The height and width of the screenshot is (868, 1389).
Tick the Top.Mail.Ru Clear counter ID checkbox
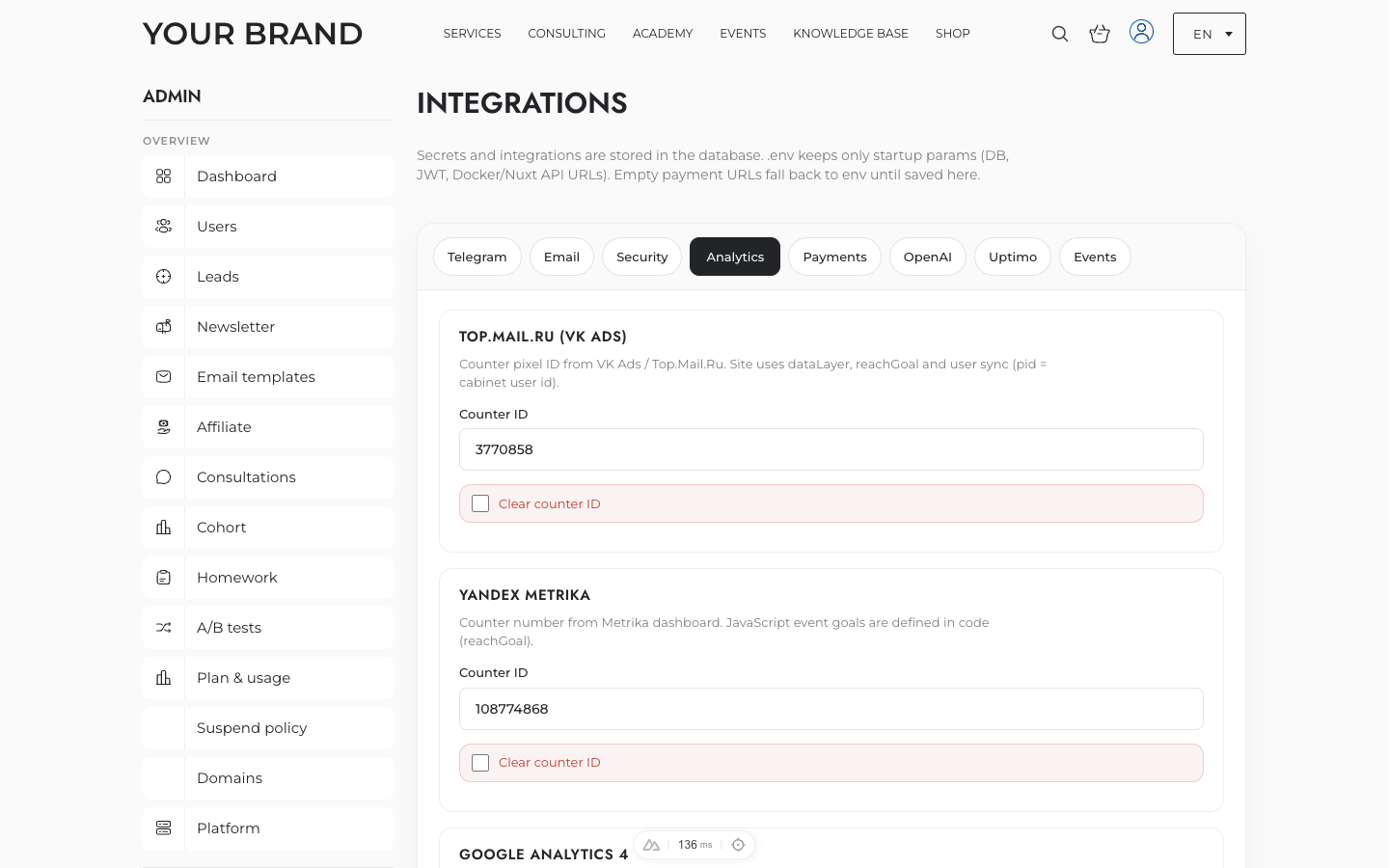(x=480, y=503)
